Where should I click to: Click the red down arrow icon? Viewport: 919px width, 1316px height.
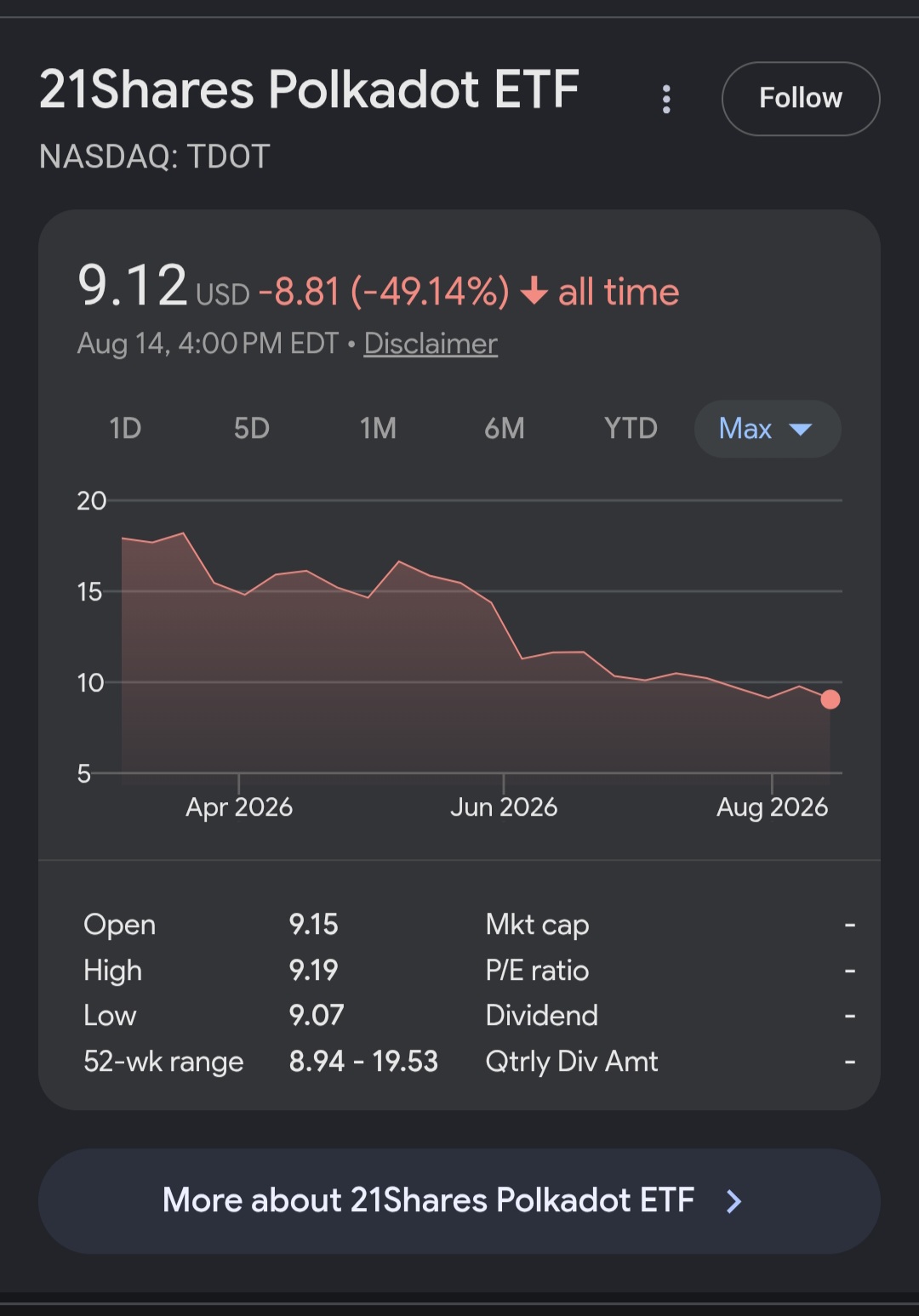pos(534,291)
